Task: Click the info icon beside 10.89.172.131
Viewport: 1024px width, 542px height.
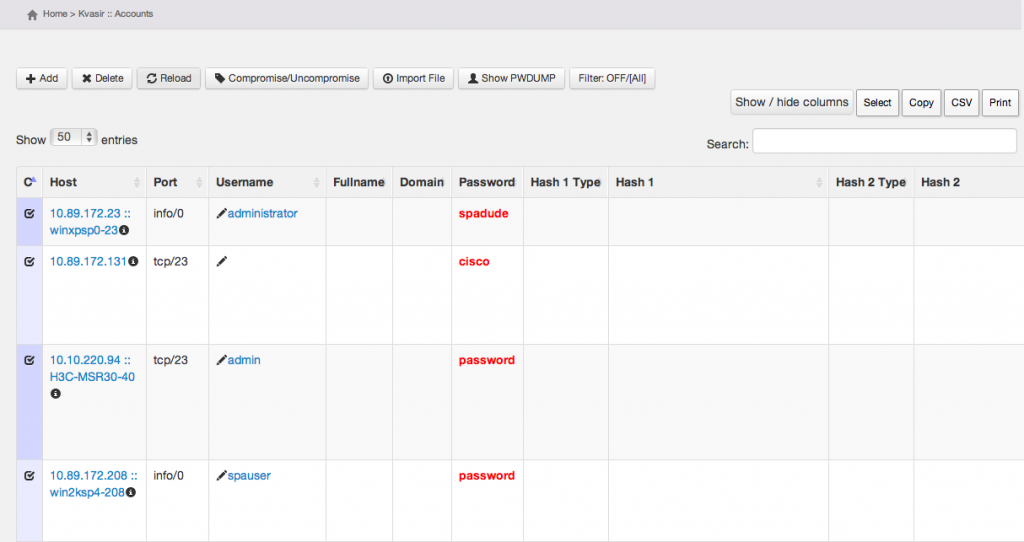Action: [x=133, y=262]
